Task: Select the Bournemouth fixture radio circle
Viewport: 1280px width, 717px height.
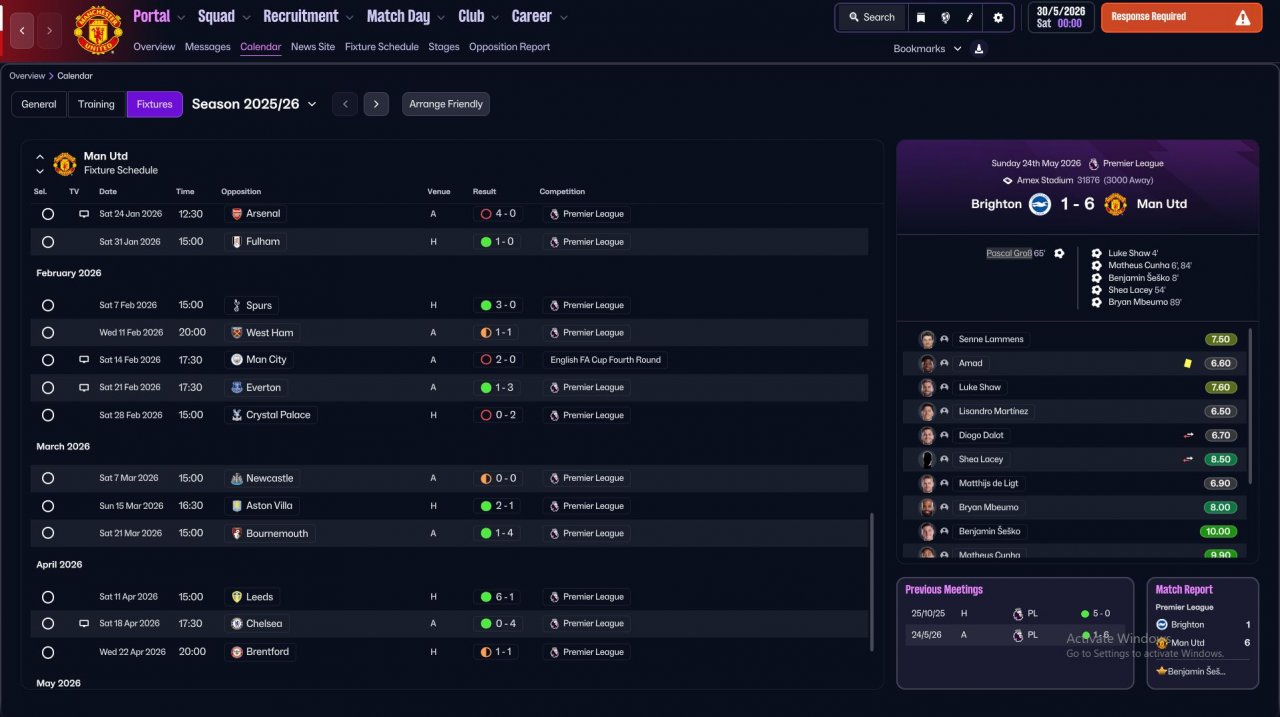Action: pos(47,534)
